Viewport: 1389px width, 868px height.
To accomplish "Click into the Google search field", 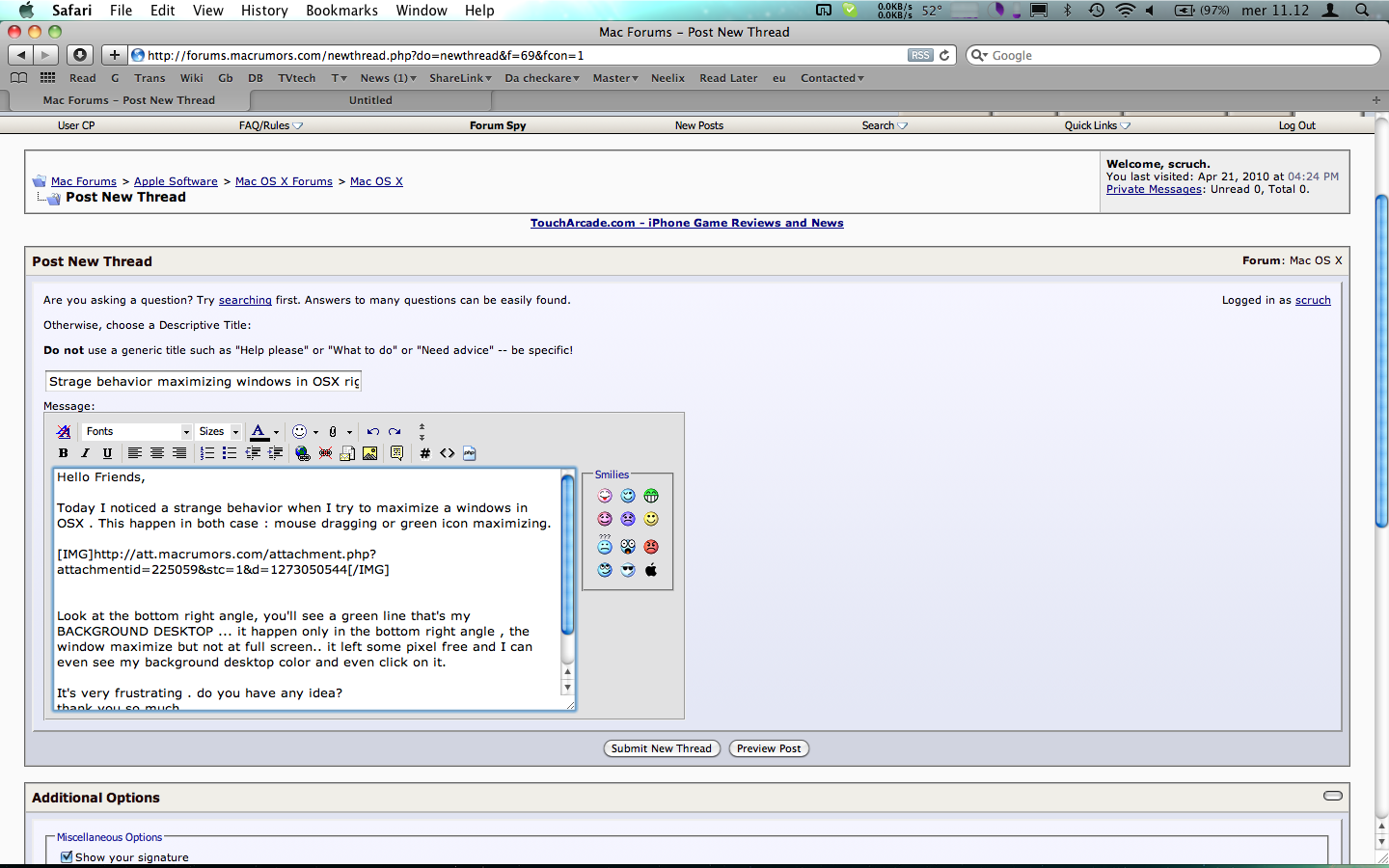I will (1173, 55).
